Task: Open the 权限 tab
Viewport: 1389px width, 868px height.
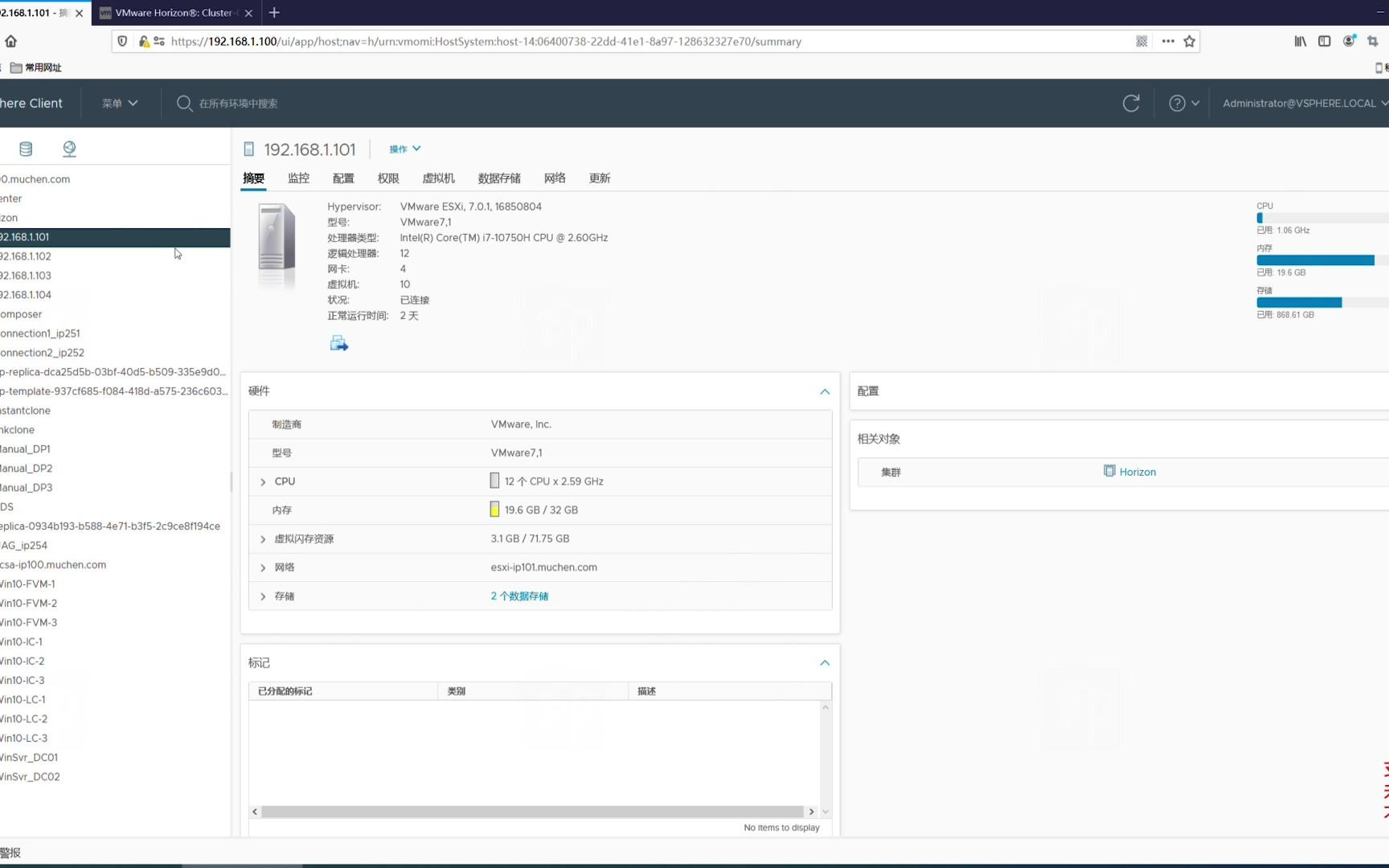Action: click(x=388, y=178)
